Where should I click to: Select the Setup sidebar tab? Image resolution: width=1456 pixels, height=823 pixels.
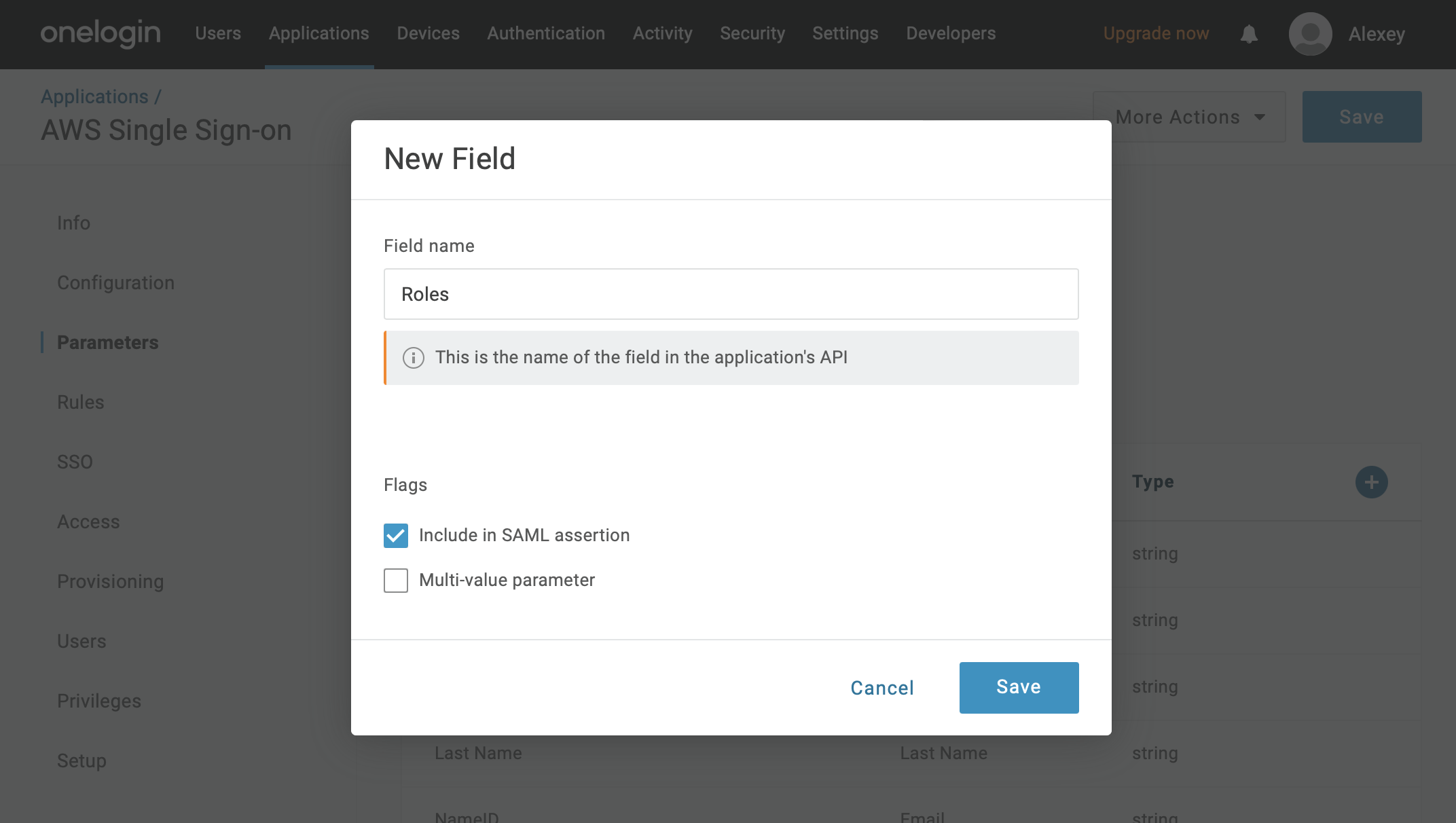(81, 761)
